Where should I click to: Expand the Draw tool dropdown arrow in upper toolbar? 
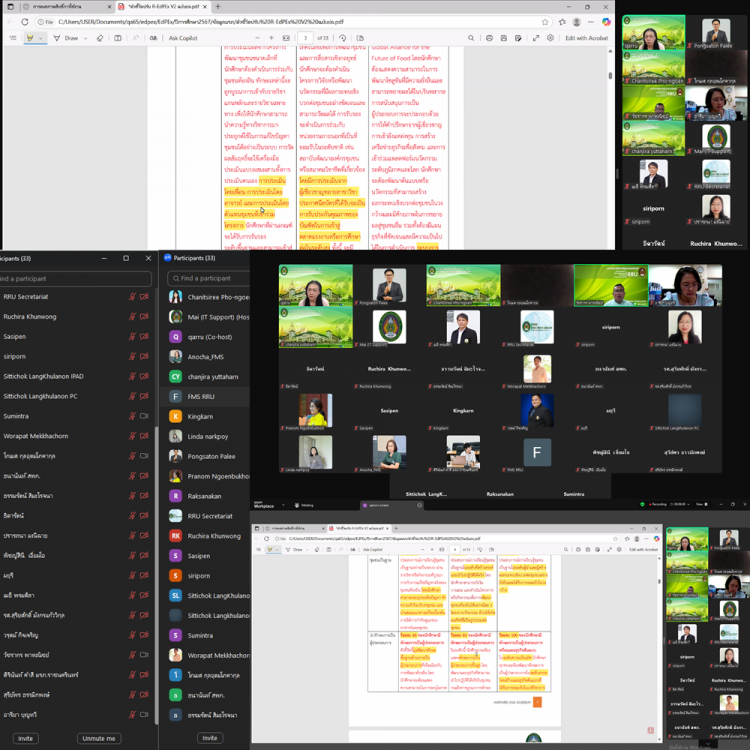86,38
